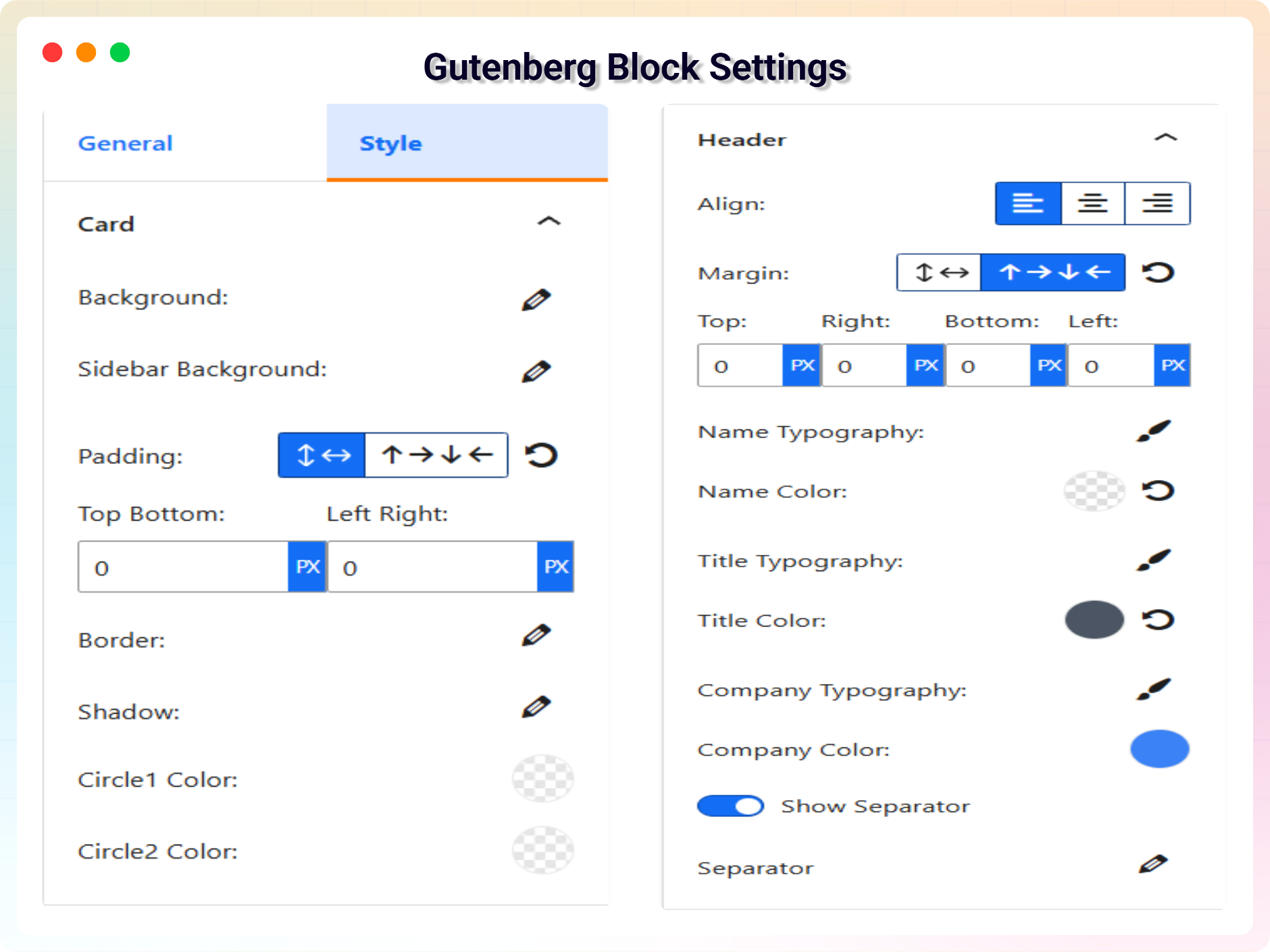Select the Style tab
1270x952 pixels.
390,143
